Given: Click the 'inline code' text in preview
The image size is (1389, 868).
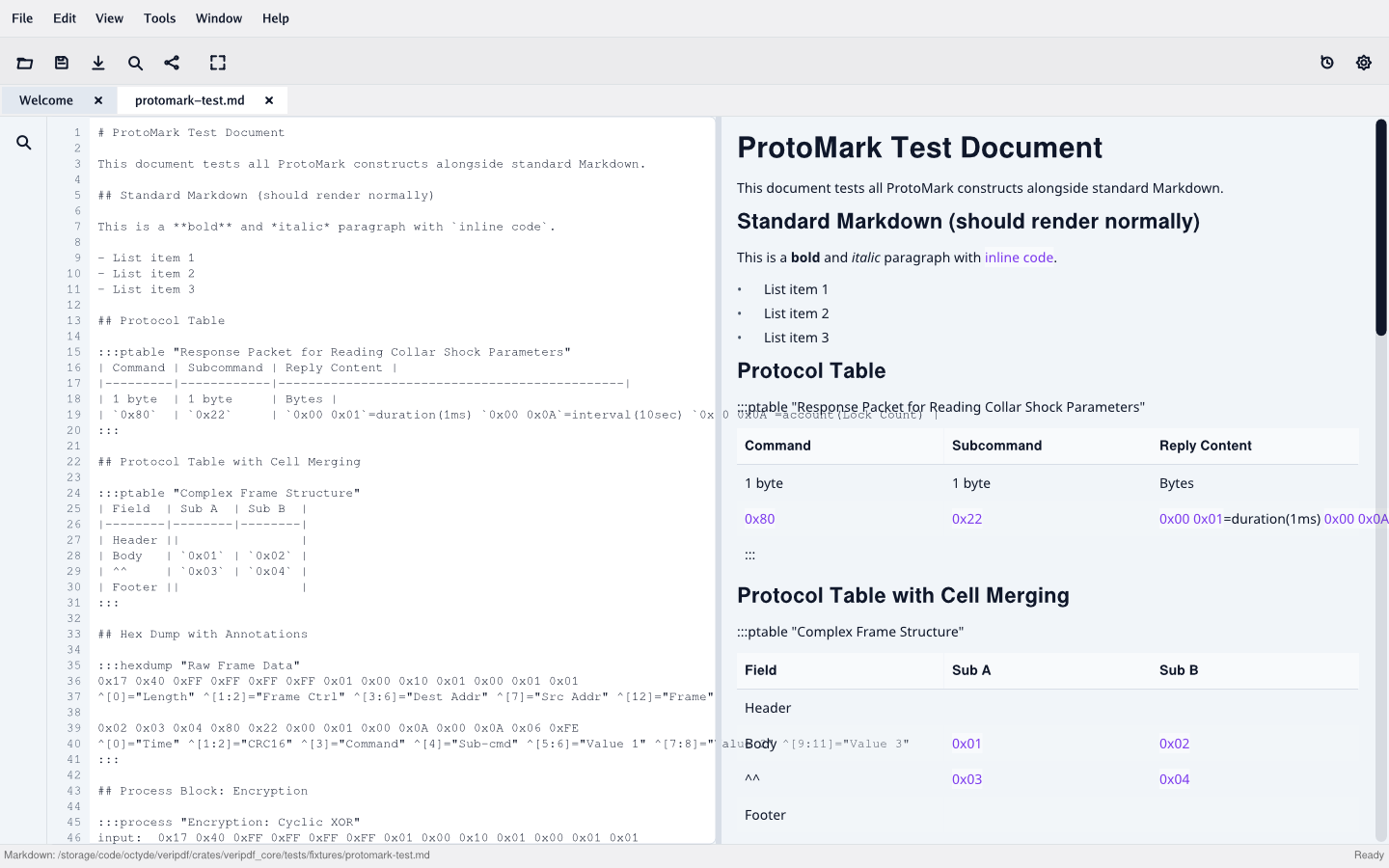Looking at the screenshot, I should [x=1019, y=258].
